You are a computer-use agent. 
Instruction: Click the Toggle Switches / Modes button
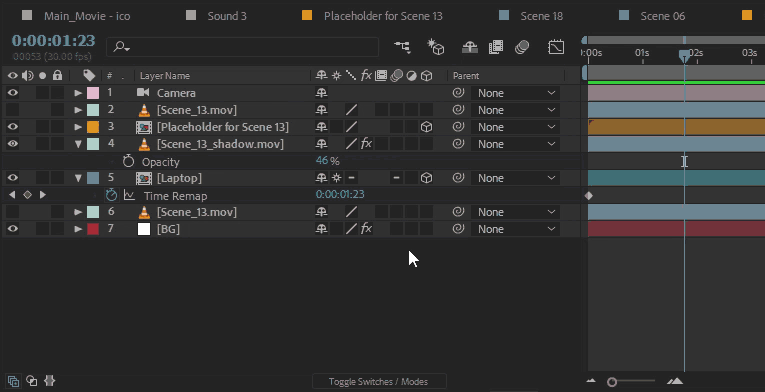(x=379, y=382)
